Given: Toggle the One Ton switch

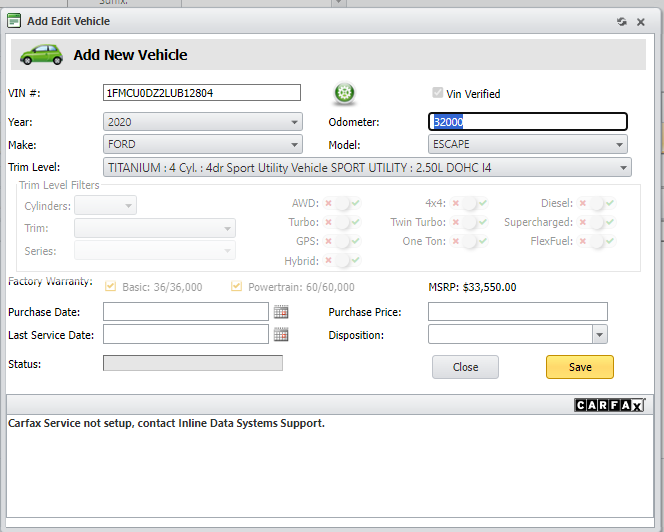Looking at the screenshot, I should tap(469, 241).
